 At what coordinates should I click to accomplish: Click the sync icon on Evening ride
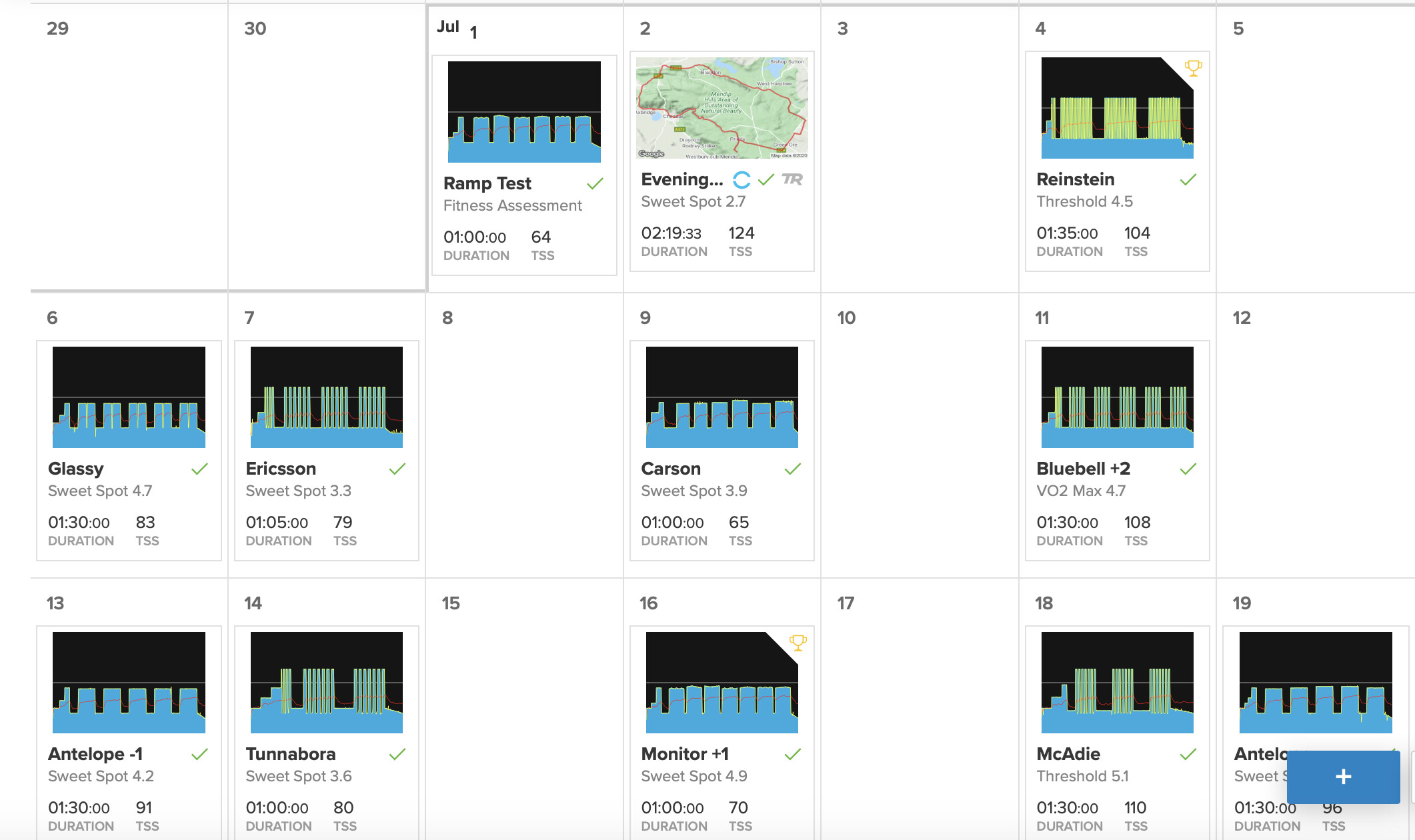pyautogui.click(x=742, y=180)
